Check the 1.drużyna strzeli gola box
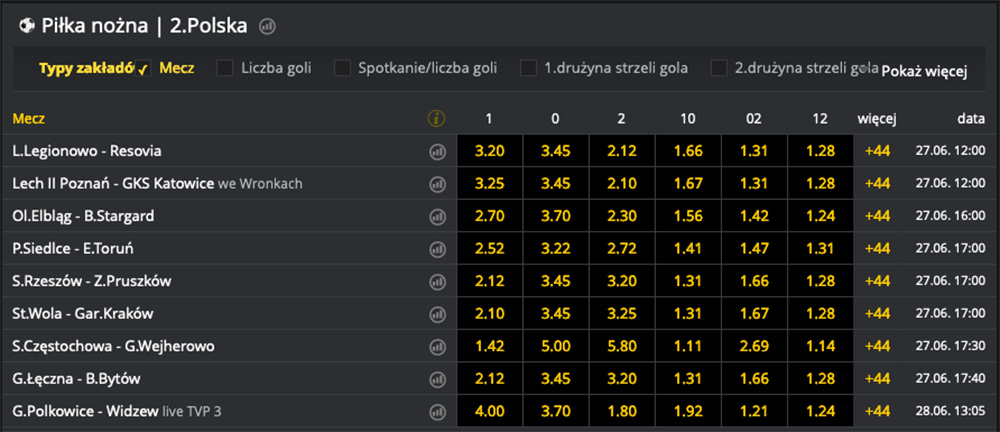 (x=529, y=68)
